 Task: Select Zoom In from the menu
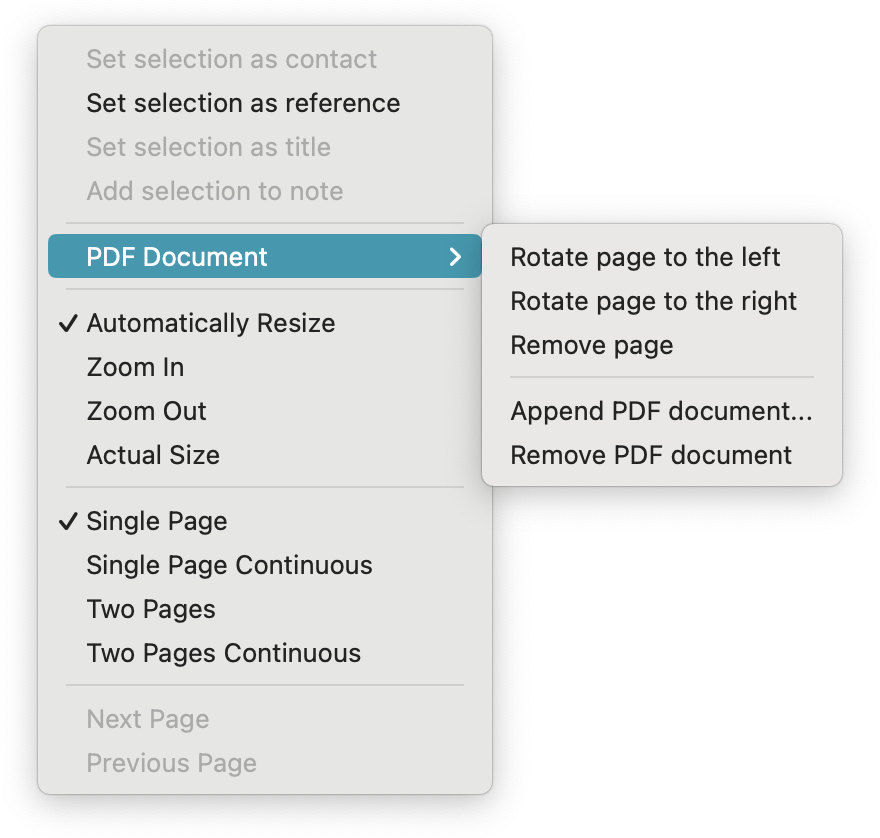[x=135, y=367]
